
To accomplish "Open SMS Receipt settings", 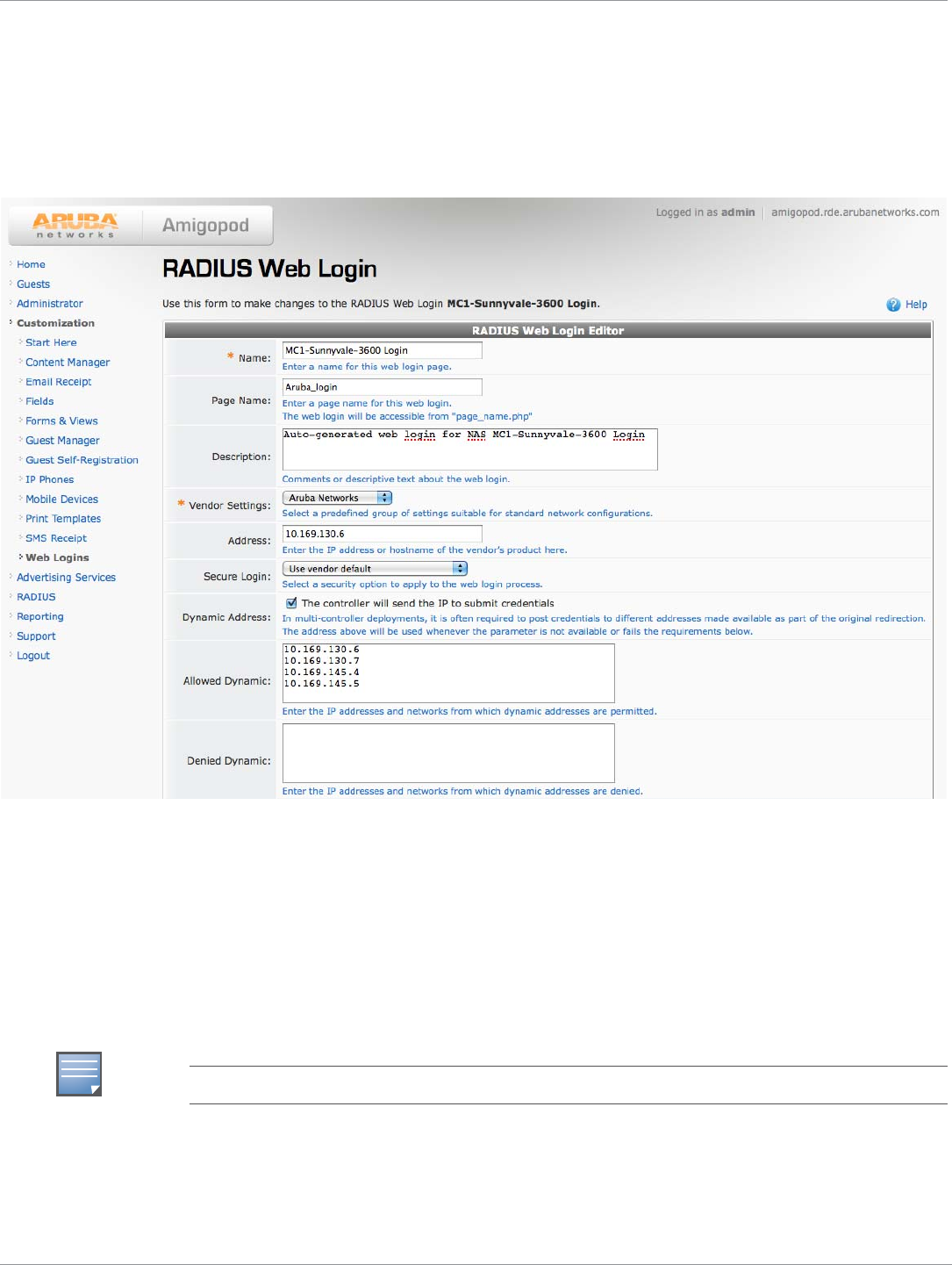I will tap(56, 538).
